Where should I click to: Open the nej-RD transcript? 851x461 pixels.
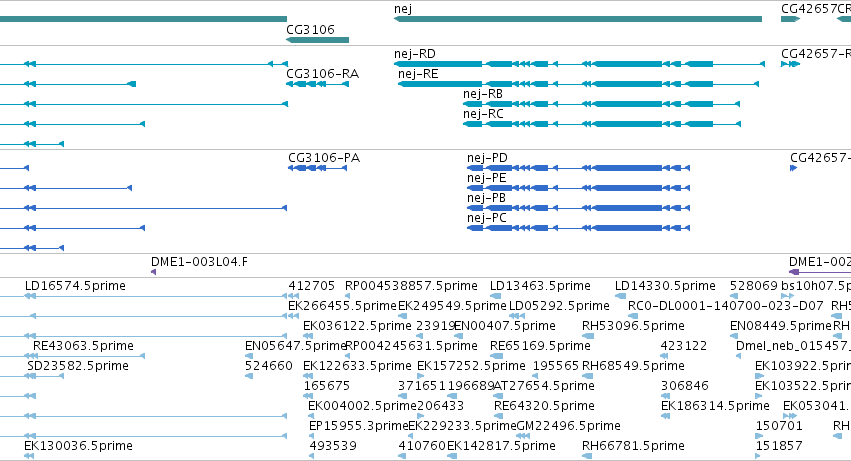pos(579,64)
